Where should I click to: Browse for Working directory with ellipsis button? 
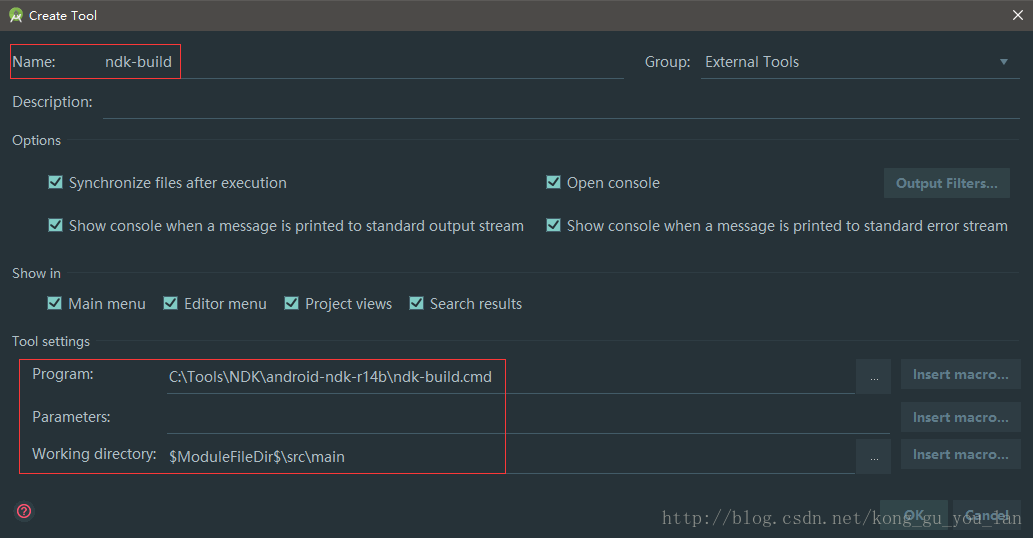[874, 456]
